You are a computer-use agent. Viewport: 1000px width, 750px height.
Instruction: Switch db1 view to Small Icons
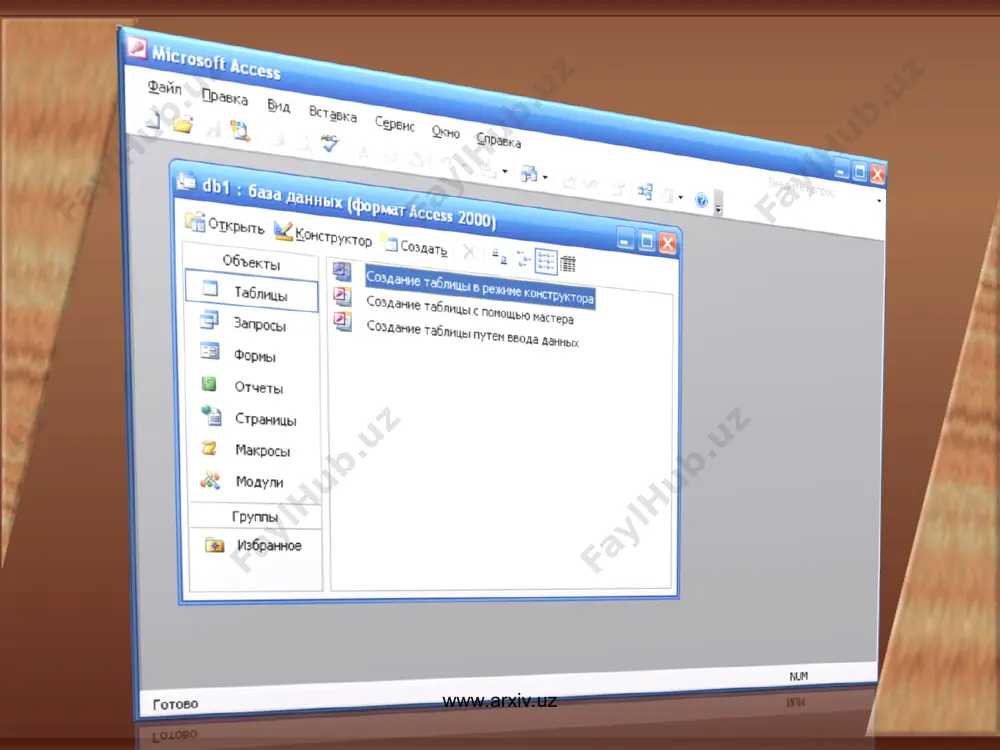523,258
